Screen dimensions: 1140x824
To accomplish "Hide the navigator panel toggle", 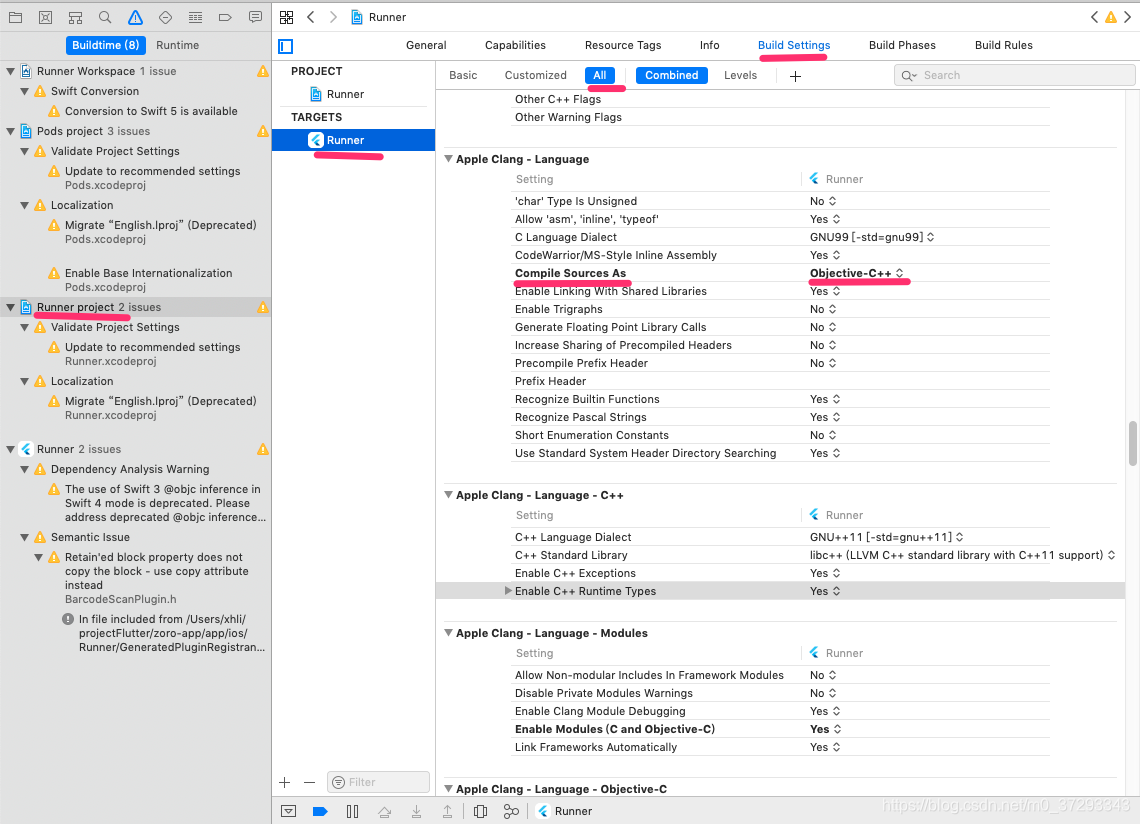I will tap(285, 46).
